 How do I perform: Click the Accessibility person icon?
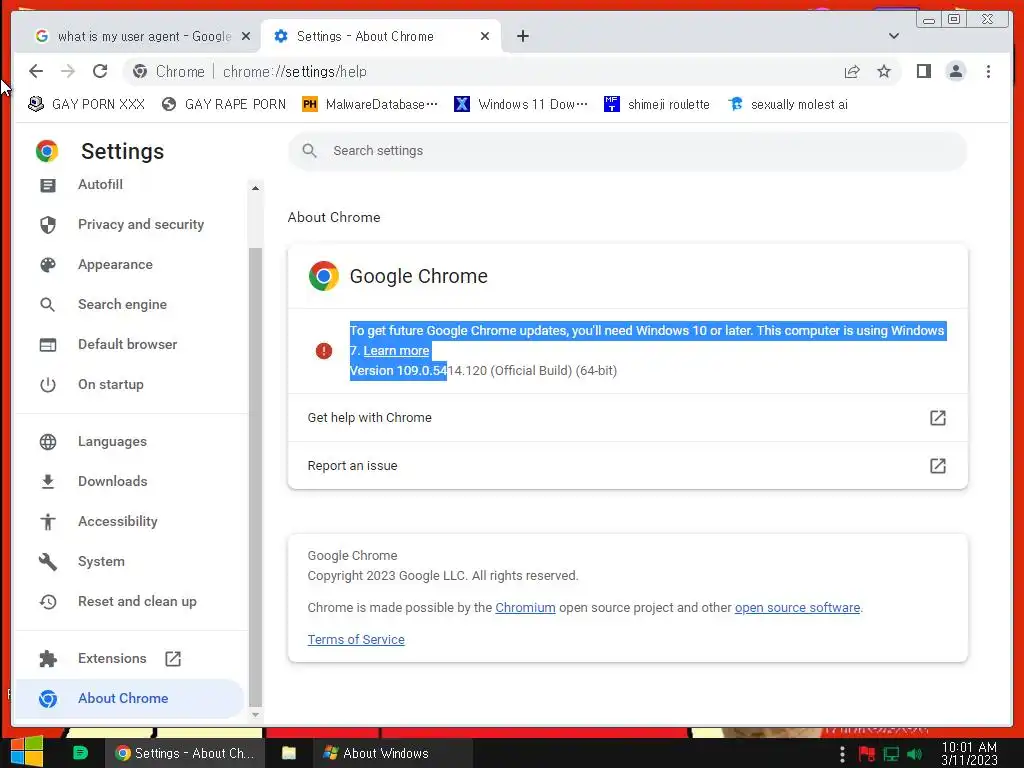coord(48,521)
